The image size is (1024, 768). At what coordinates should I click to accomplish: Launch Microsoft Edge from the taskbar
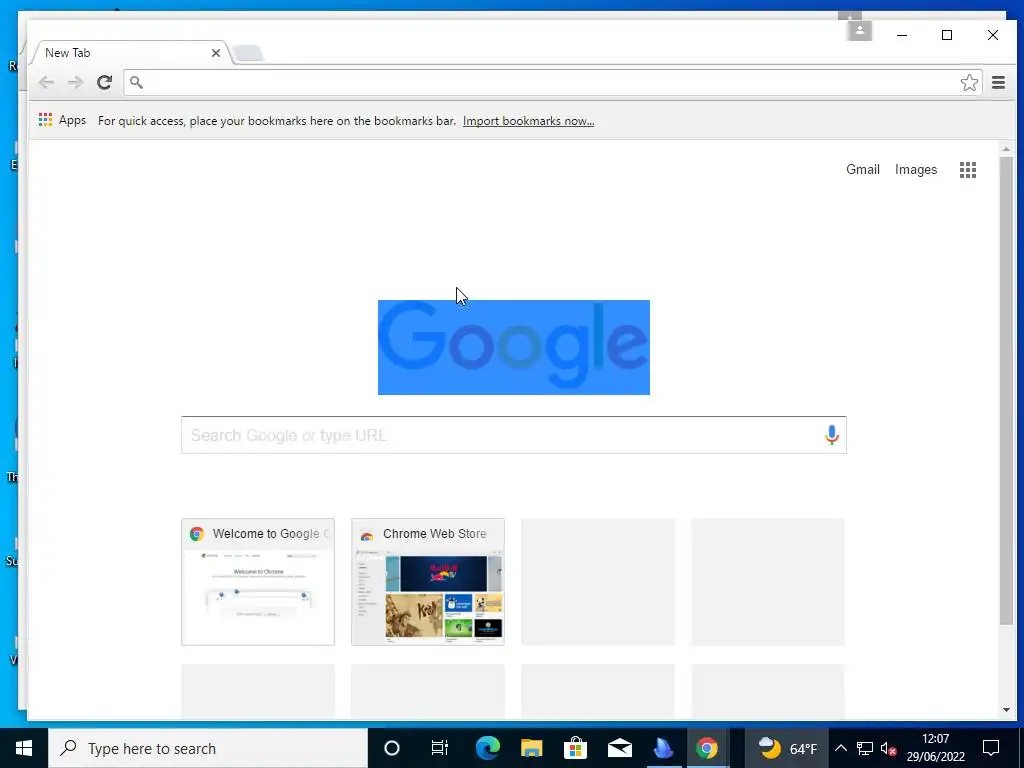487,748
